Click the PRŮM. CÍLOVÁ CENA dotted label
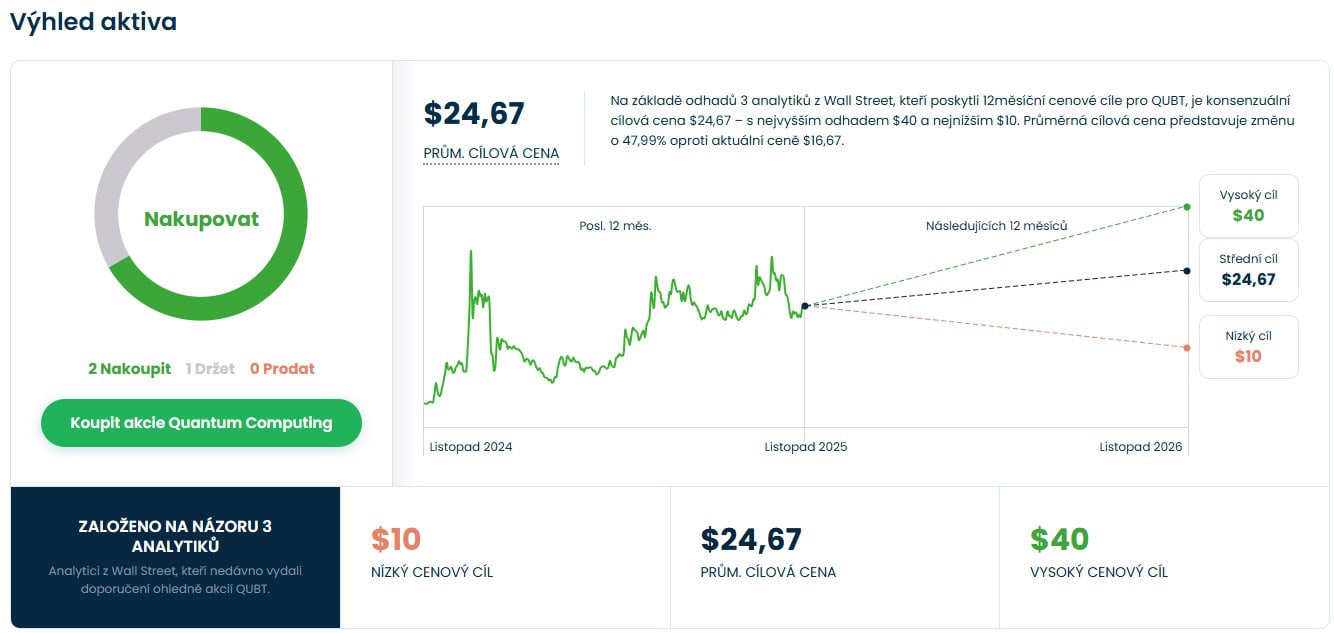 pos(491,154)
